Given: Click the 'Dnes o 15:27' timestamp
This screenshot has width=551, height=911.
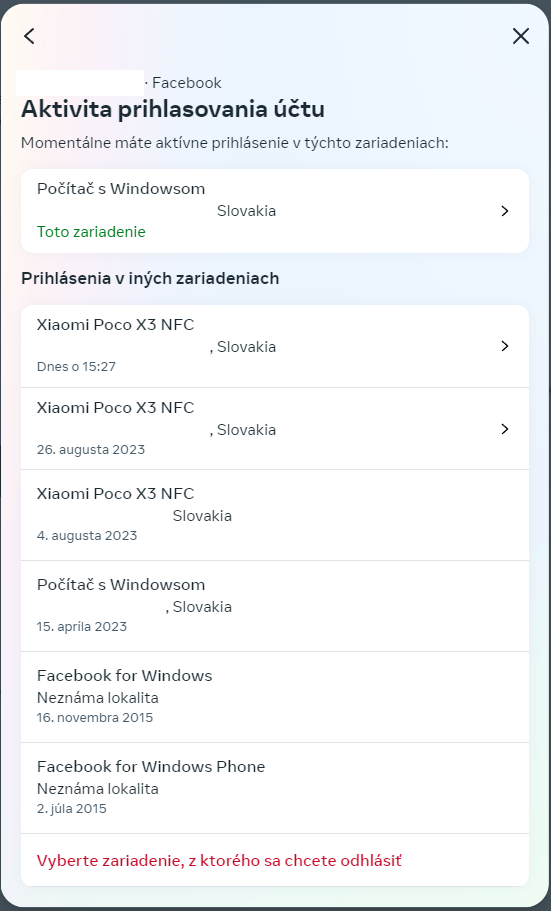Looking at the screenshot, I should tap(76, 367).
